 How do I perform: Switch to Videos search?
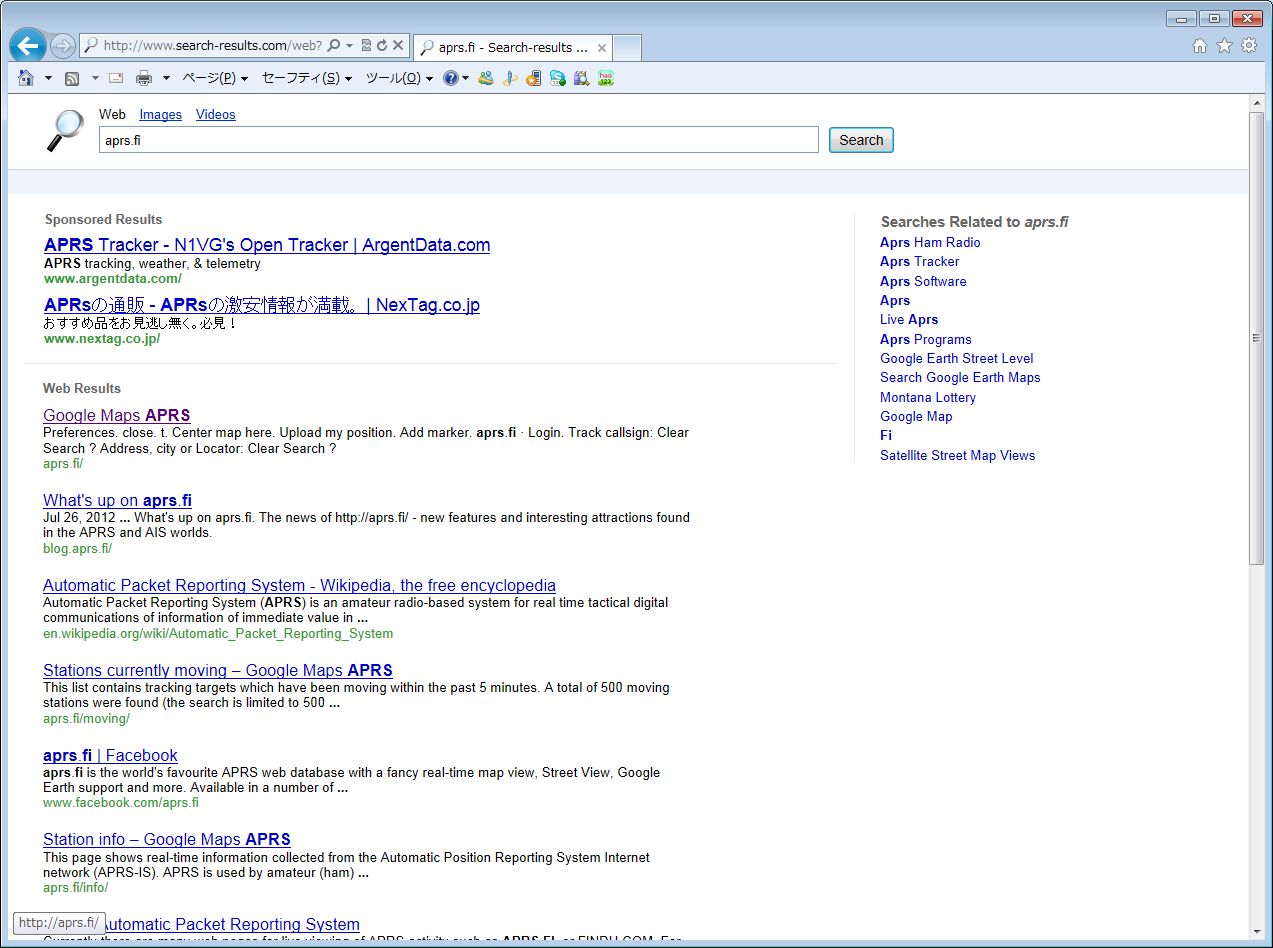point(215,115)
